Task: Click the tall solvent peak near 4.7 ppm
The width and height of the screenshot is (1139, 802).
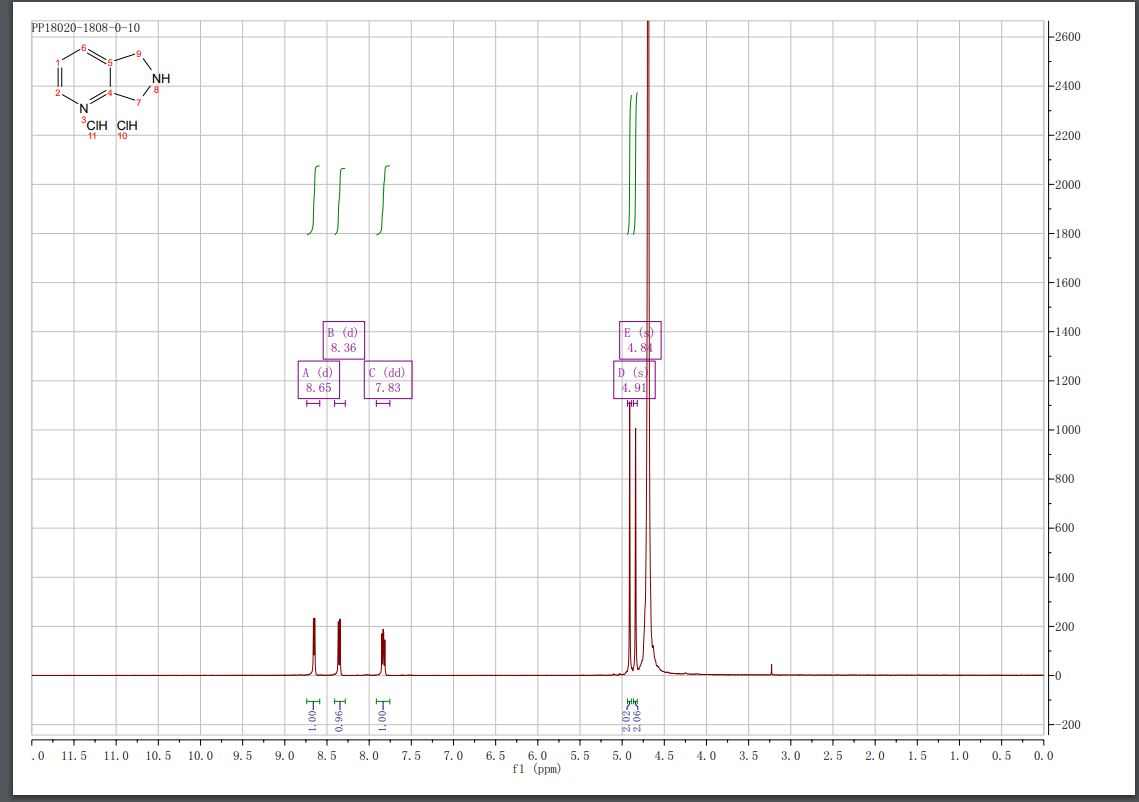Action: point(648,300)
